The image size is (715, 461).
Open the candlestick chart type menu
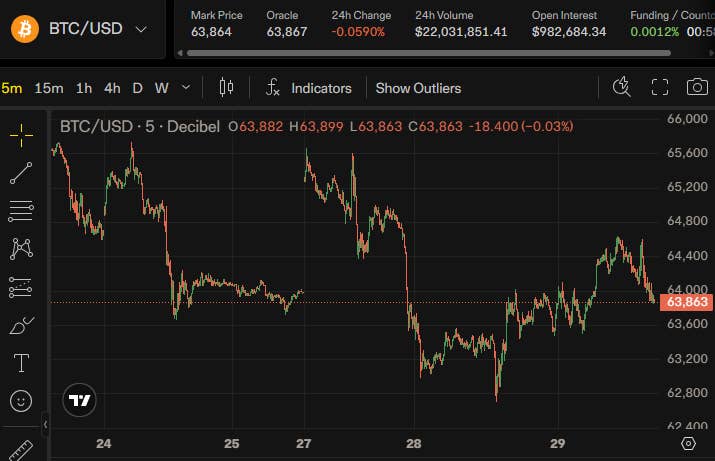tap(226, 87)
